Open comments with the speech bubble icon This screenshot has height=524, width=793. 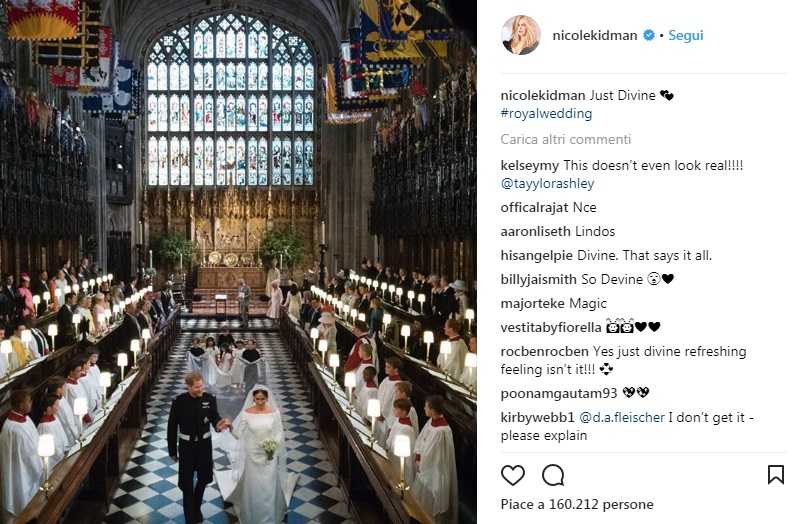(553, 475)
